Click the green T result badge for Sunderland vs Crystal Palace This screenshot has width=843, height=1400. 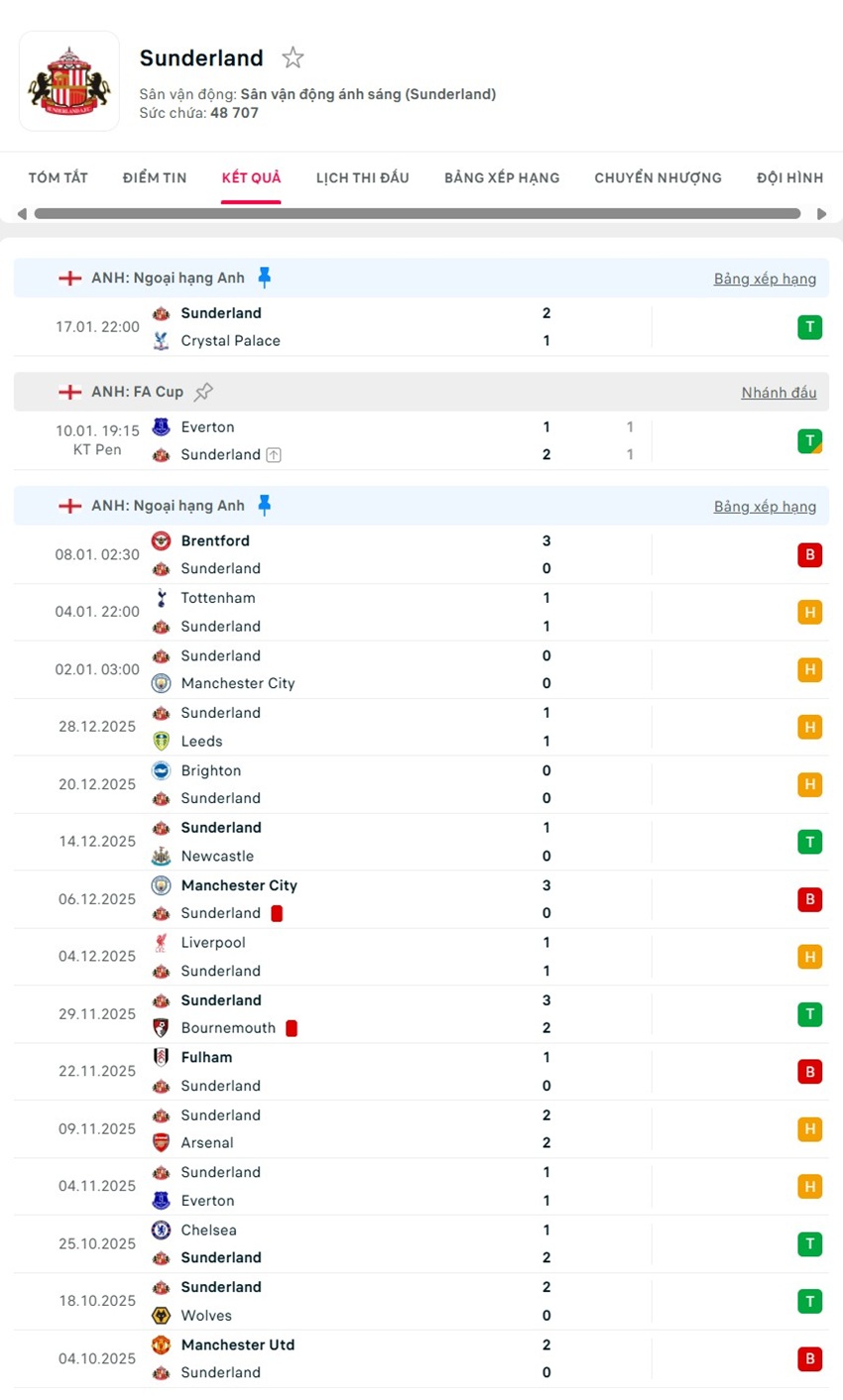point(809,326)
